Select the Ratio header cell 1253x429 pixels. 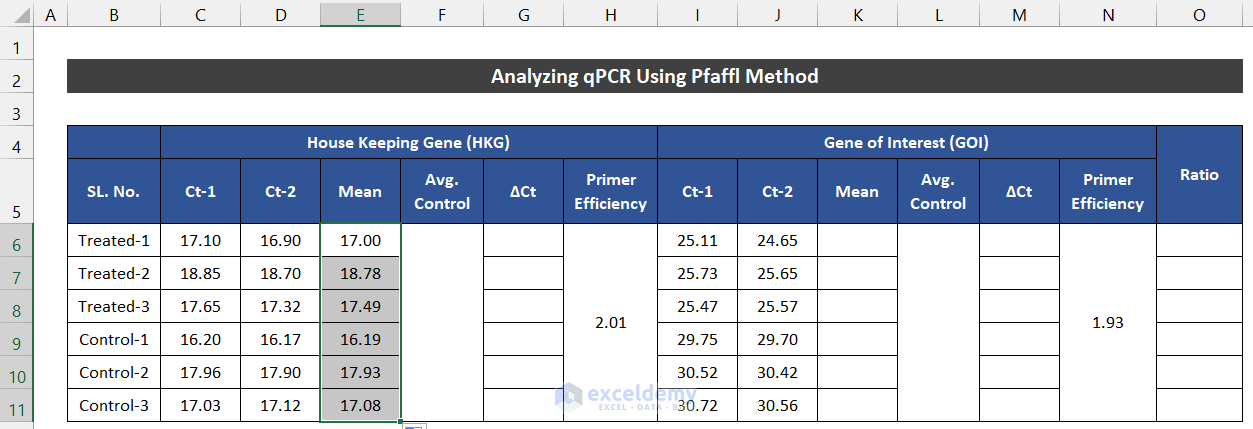[x=1198, y=175]
